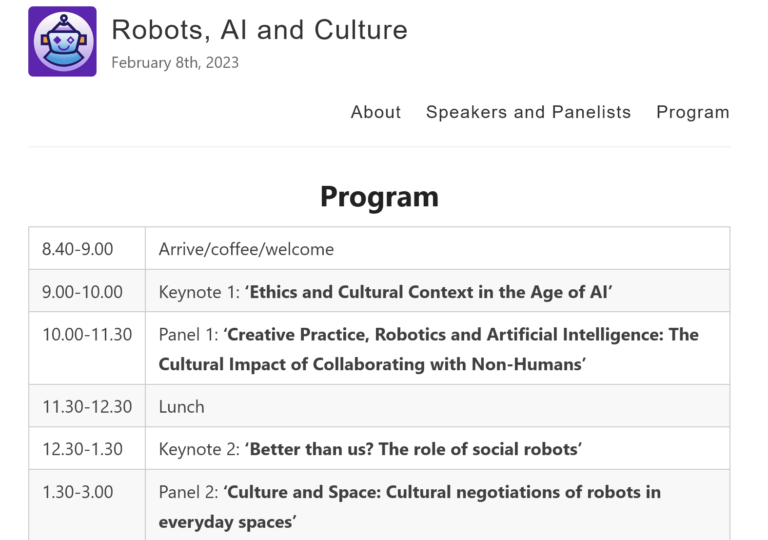Select the 11.30-12.30 time cell
The height and width of the screenshot is (540, 768).
[87, 406]
